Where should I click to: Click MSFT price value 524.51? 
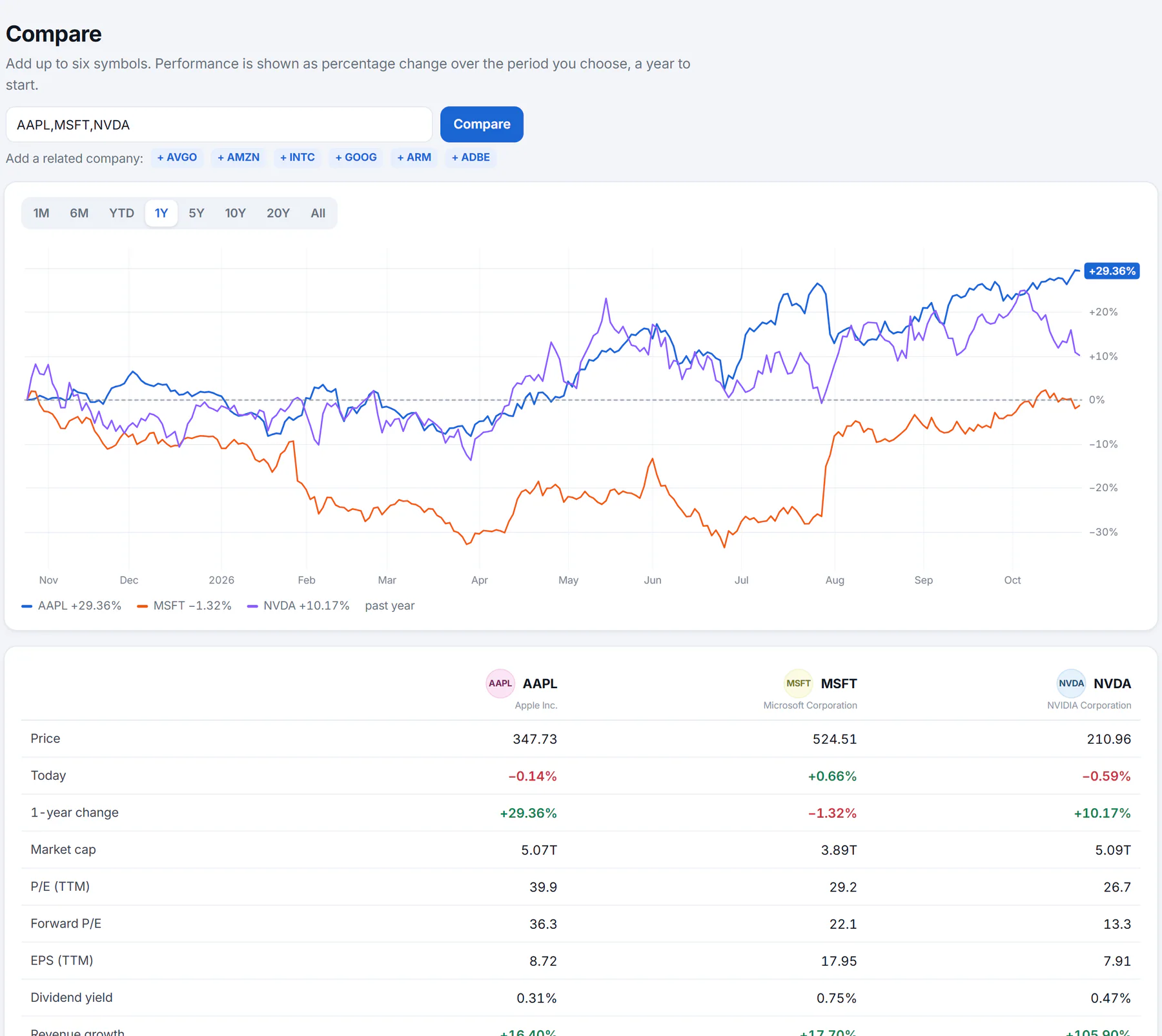(x=834, y=739)
